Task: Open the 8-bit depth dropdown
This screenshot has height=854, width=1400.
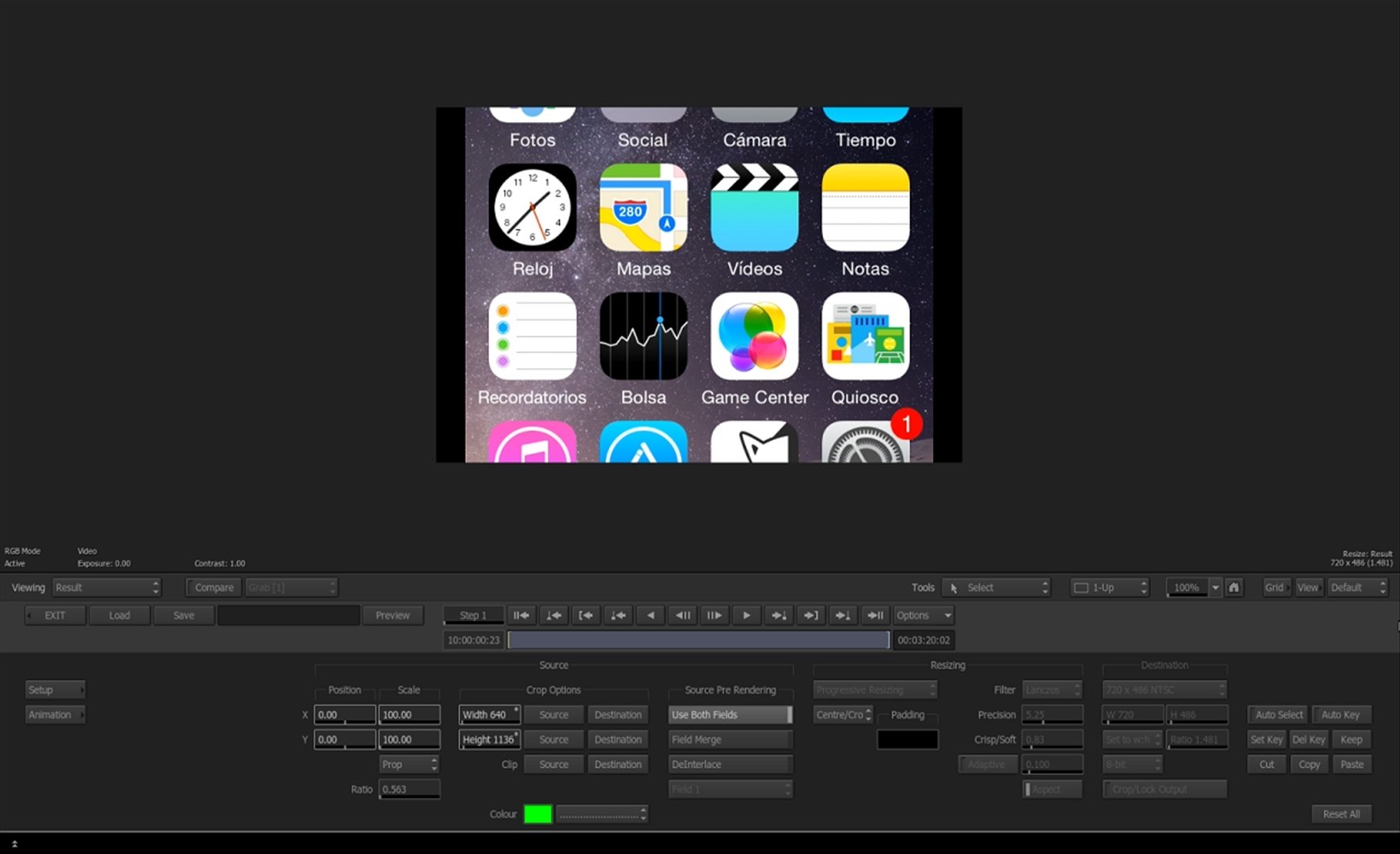Action: tap(1133, 765)
